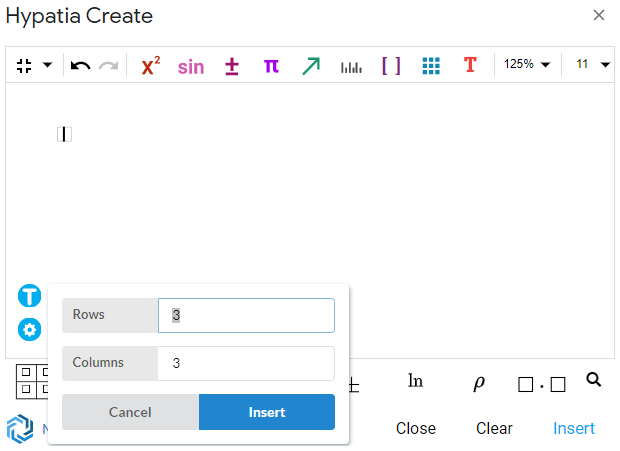Open the green arrow symbols category
The width and height of the screenshot is (620, 451).
pos(311,66)
